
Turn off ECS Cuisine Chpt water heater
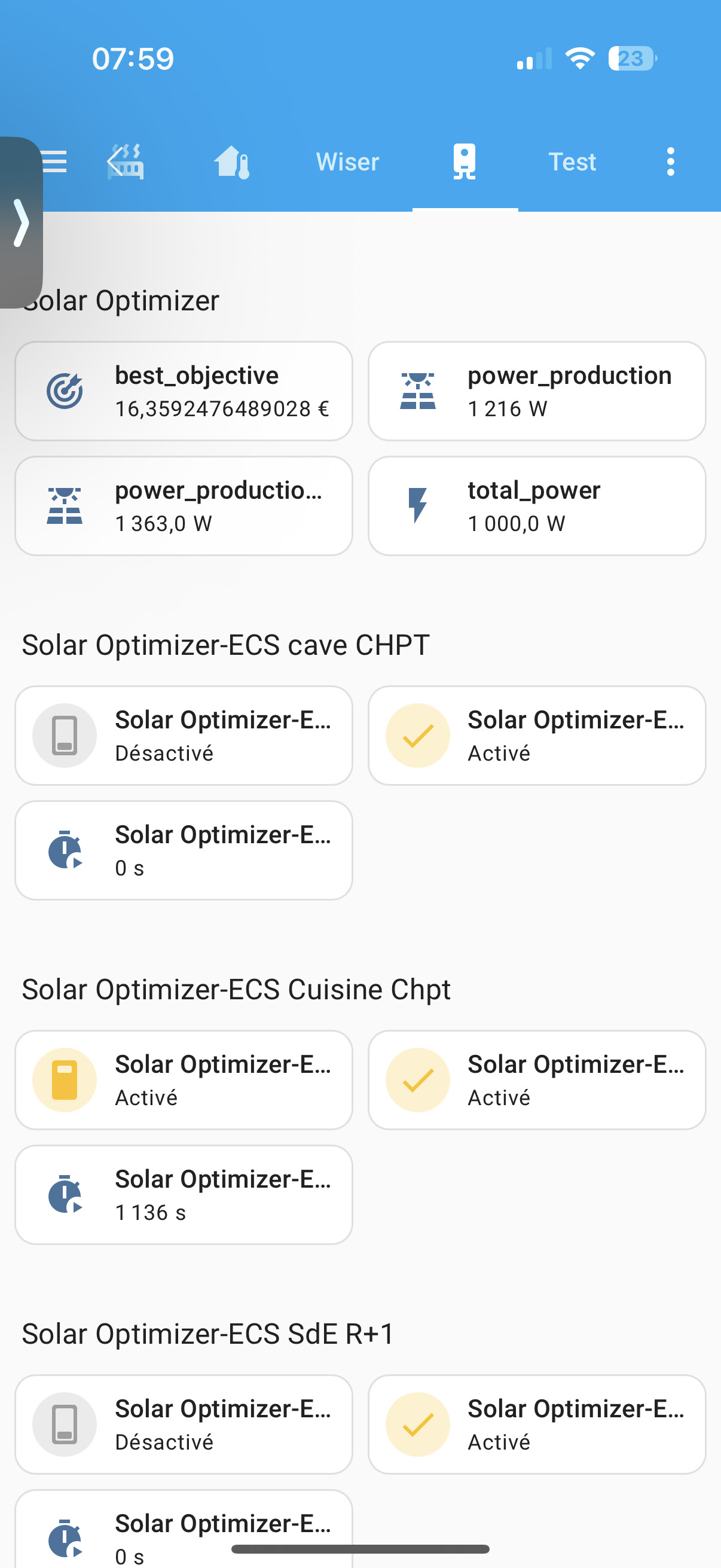click(x=65, y=1080)
